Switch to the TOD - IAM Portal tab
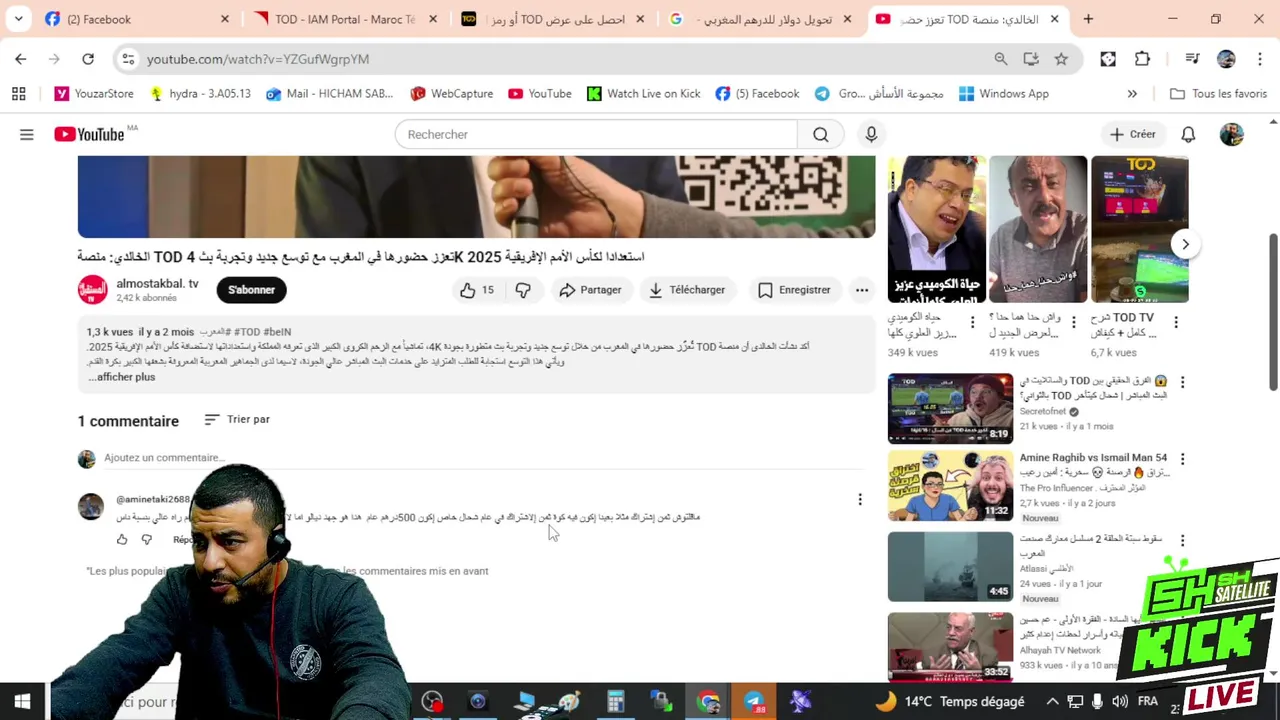The width and height of the screenshot is (1280, 720). pos(343,19)
